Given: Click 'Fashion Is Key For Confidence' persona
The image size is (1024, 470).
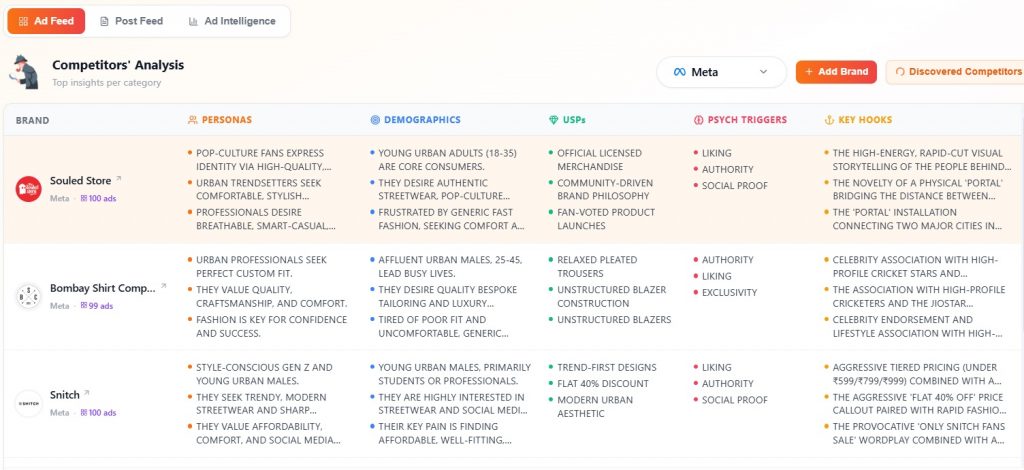Looking at the screenshot, I should 272,326.
